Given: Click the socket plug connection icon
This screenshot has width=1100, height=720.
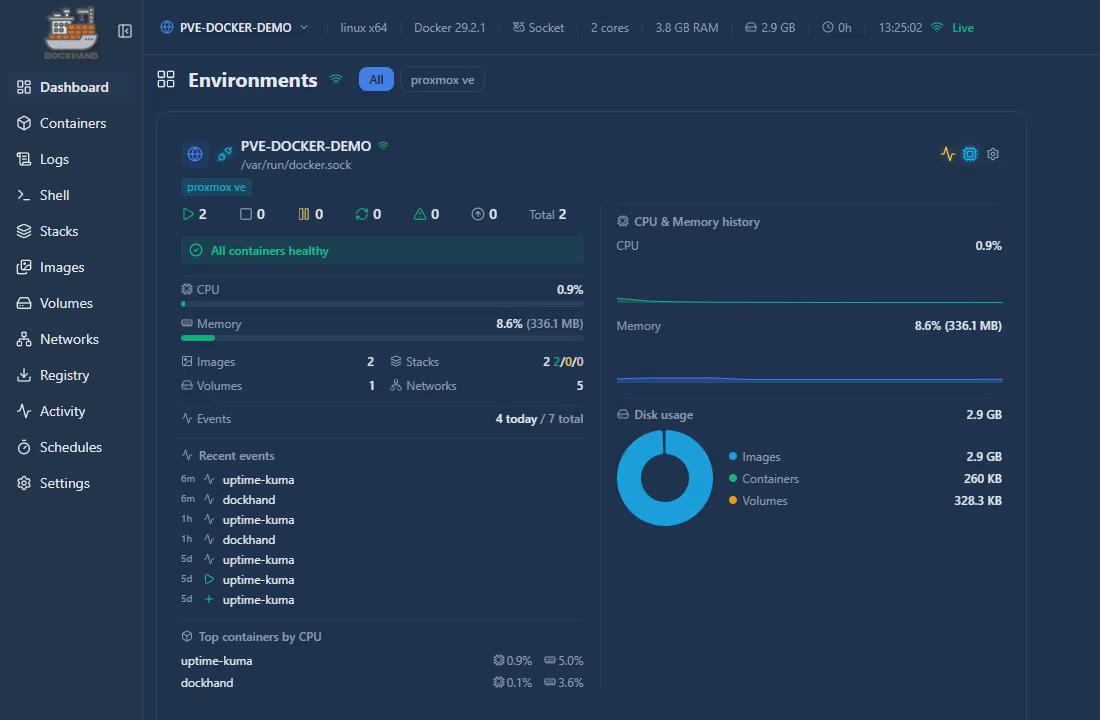Looking at the screenshot, I should point(224,154).
